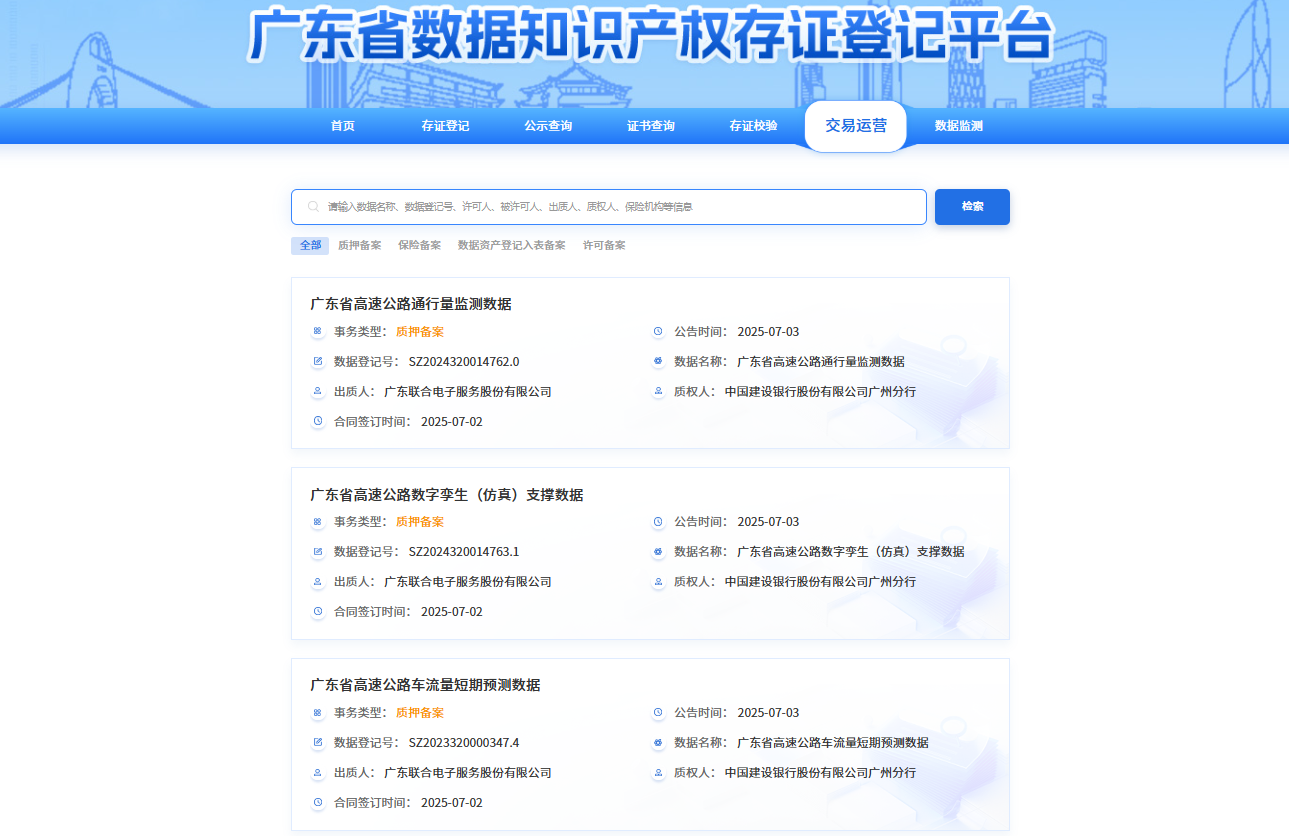Viewport: 1289px width, 836px height.
Task: Click 合同签订时间 clock icon in 数字孪生 card
Action: click(318, 611)
